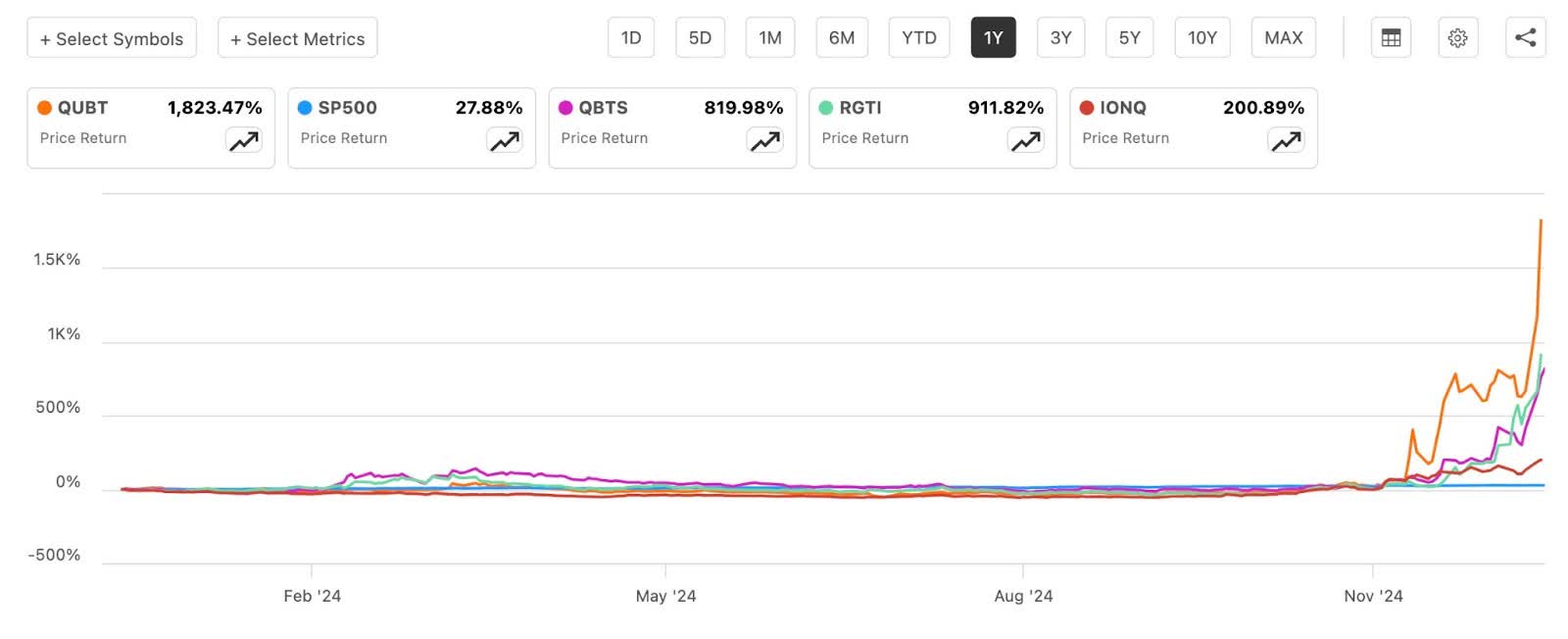
Task: Click the 500% y-axis label
Action: 58,408
